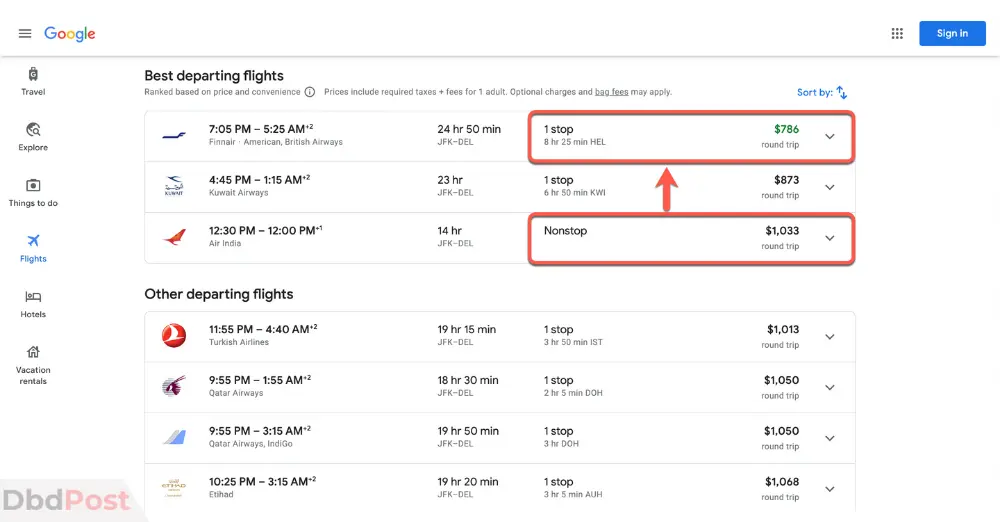Click the Qatar Airways, IndiGo logo
The image size is (1000, 522).
[174, 437]
